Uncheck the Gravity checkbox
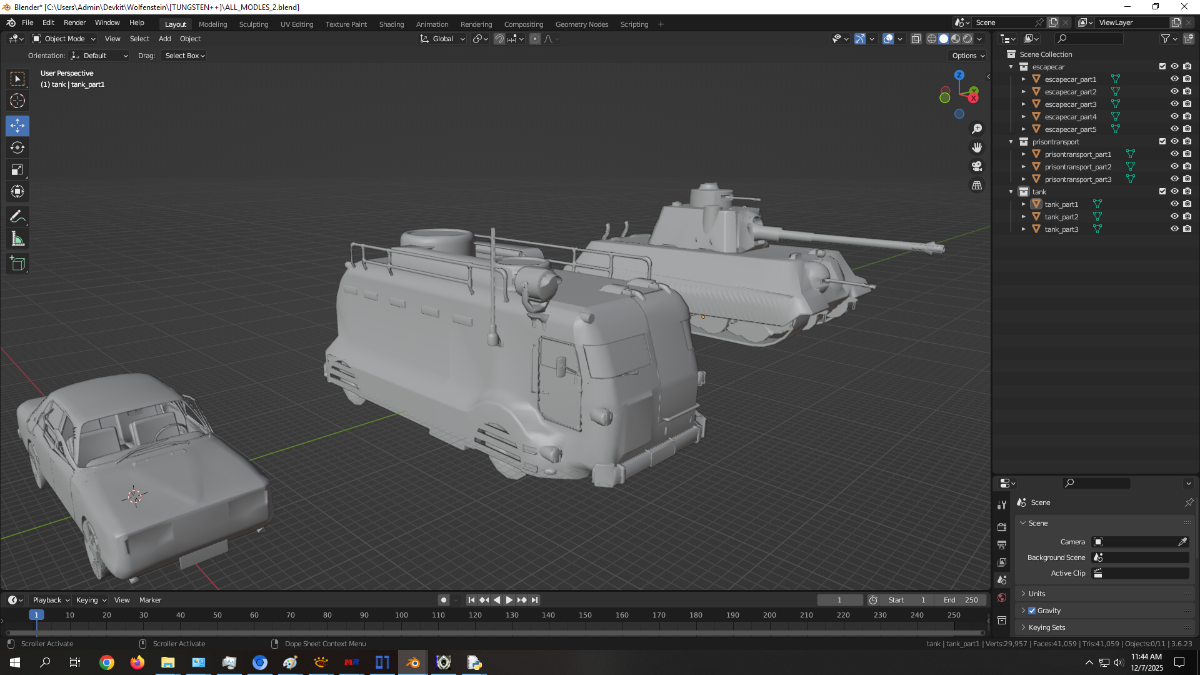The width and height of the screenshot is (1200, 675). click(x=1032, y=610)
